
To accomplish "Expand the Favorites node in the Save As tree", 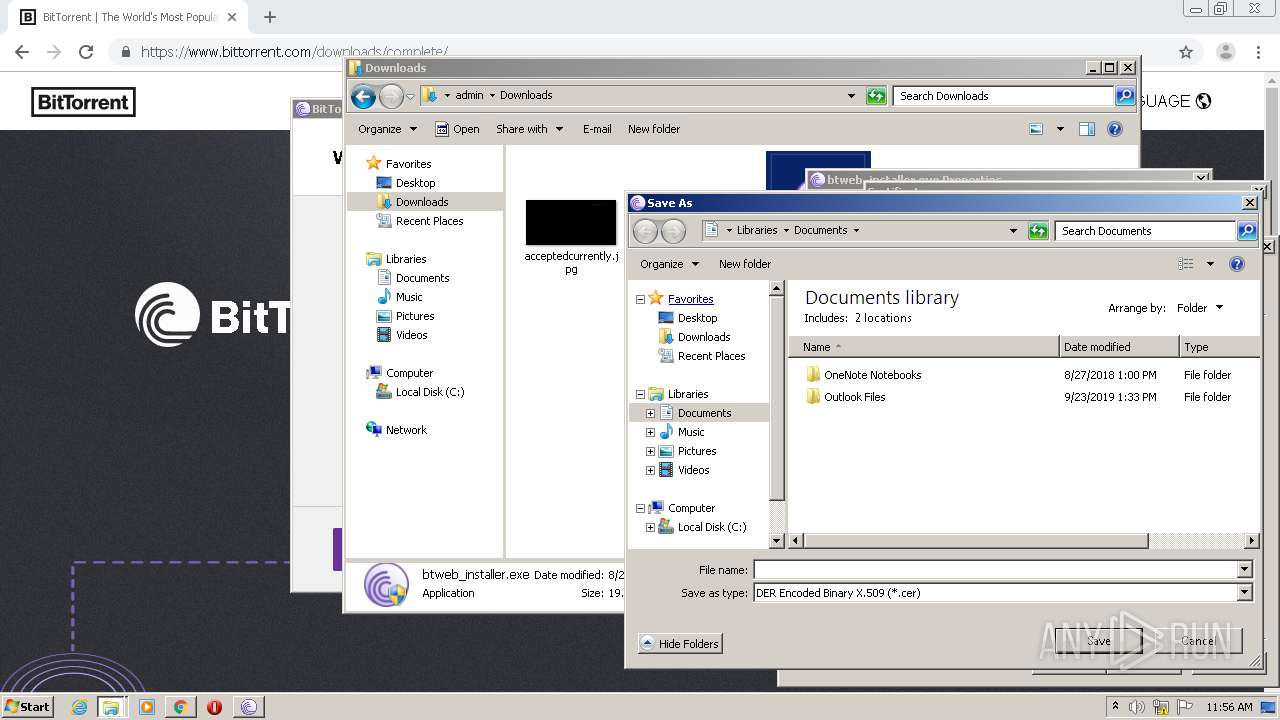I will coord(641,299).
